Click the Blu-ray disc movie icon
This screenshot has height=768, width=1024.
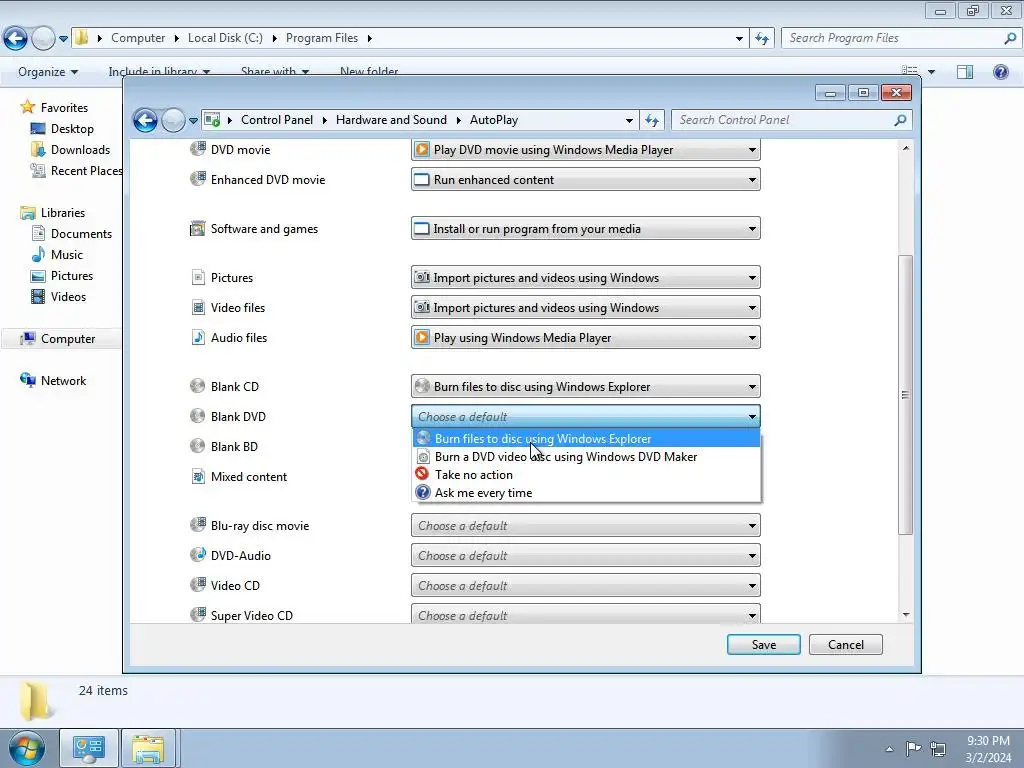tap(198, 525)
